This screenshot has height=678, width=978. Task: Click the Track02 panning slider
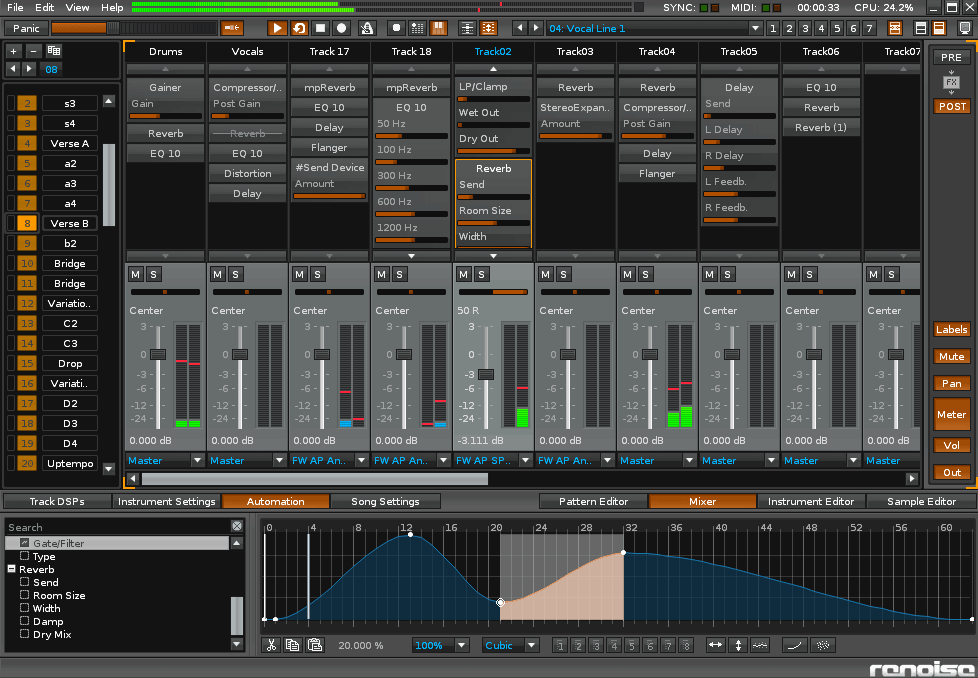point(493,292)
